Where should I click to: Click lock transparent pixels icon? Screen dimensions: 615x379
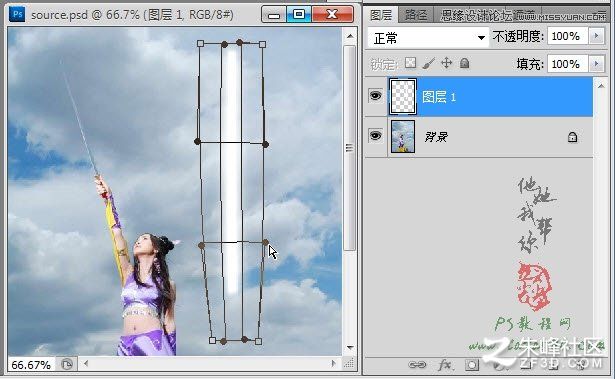click(410, 63)
